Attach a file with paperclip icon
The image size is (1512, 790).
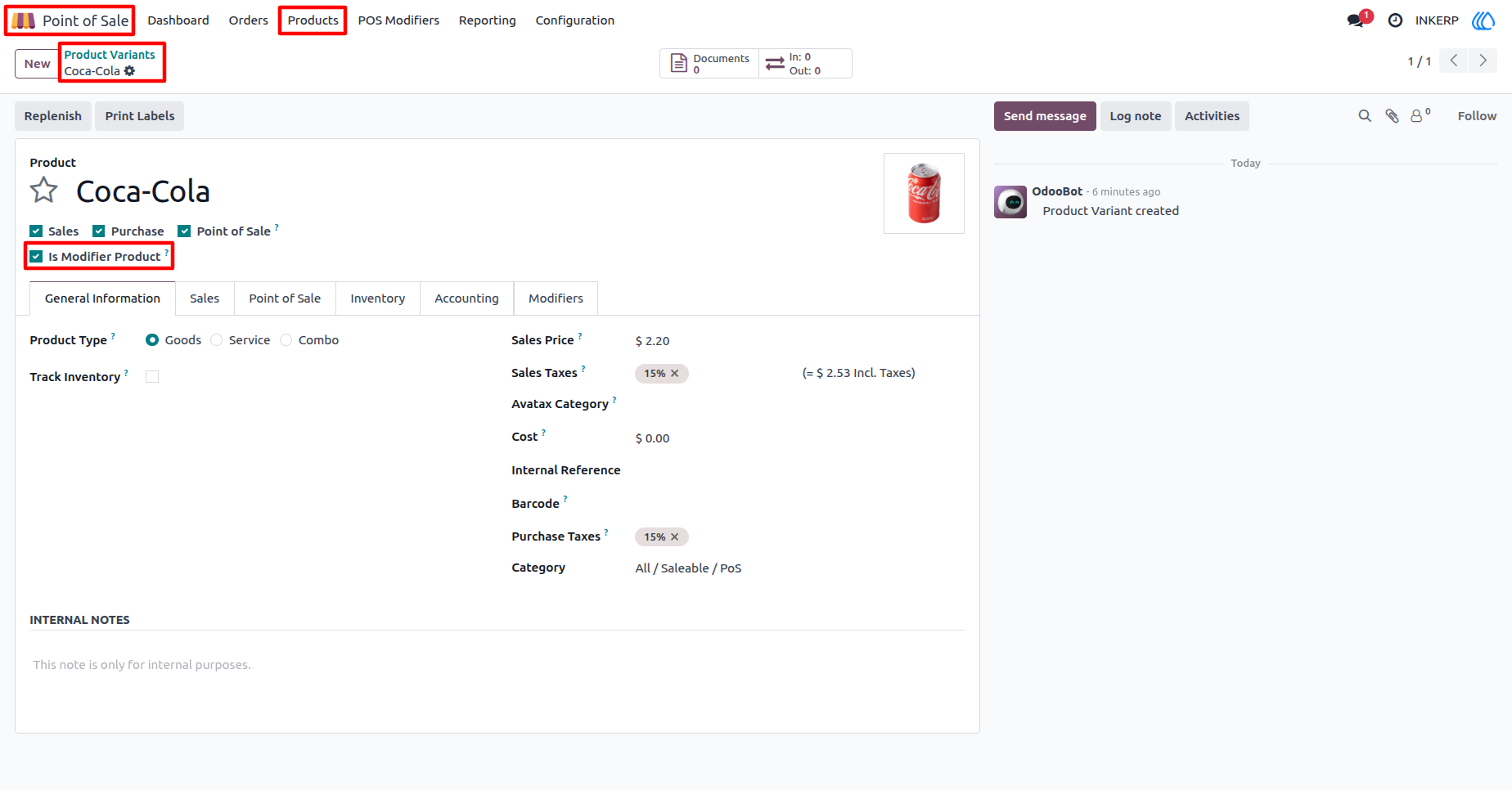coord(1392,116)
